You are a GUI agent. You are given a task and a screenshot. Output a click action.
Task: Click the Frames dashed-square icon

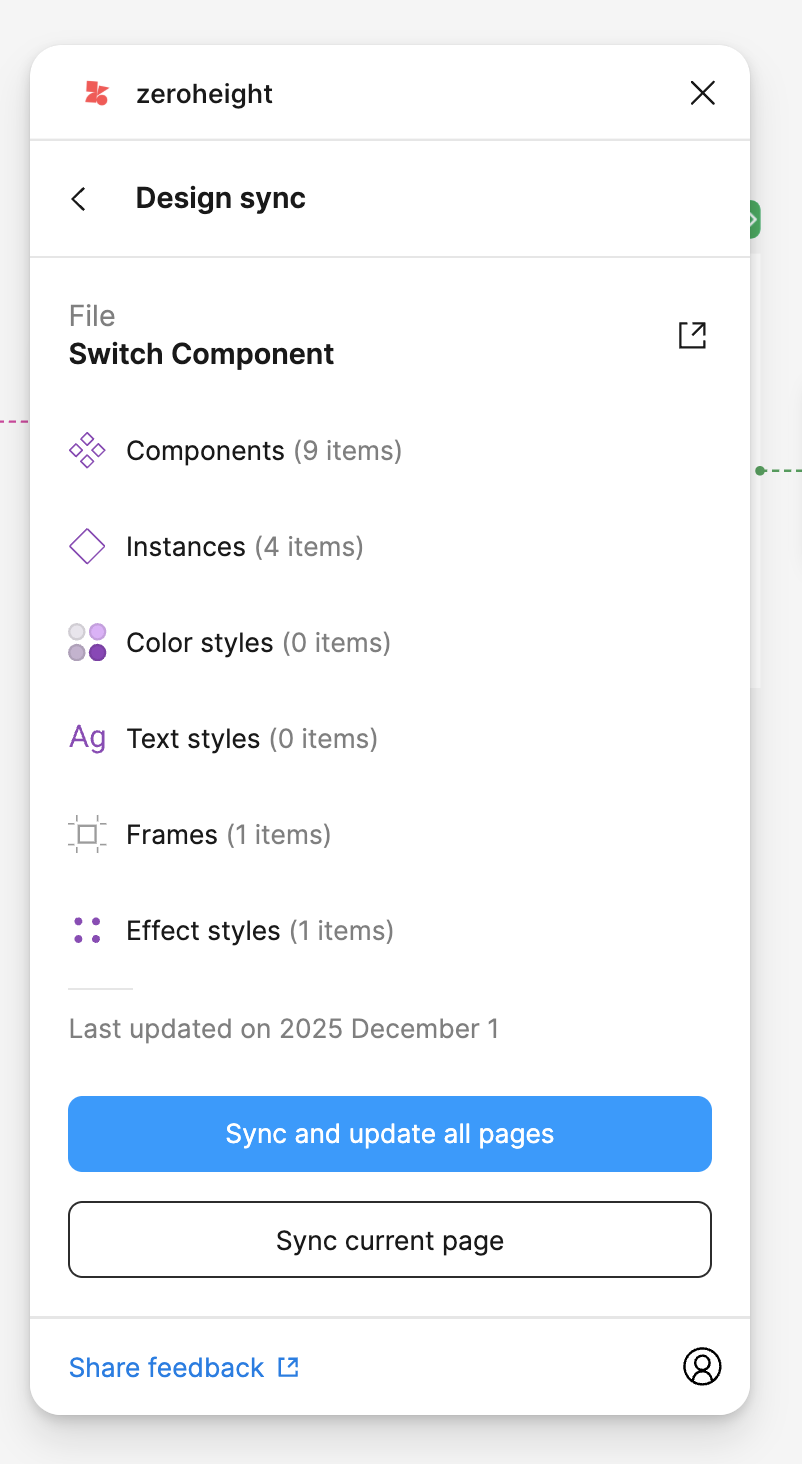tap(87, 835)
